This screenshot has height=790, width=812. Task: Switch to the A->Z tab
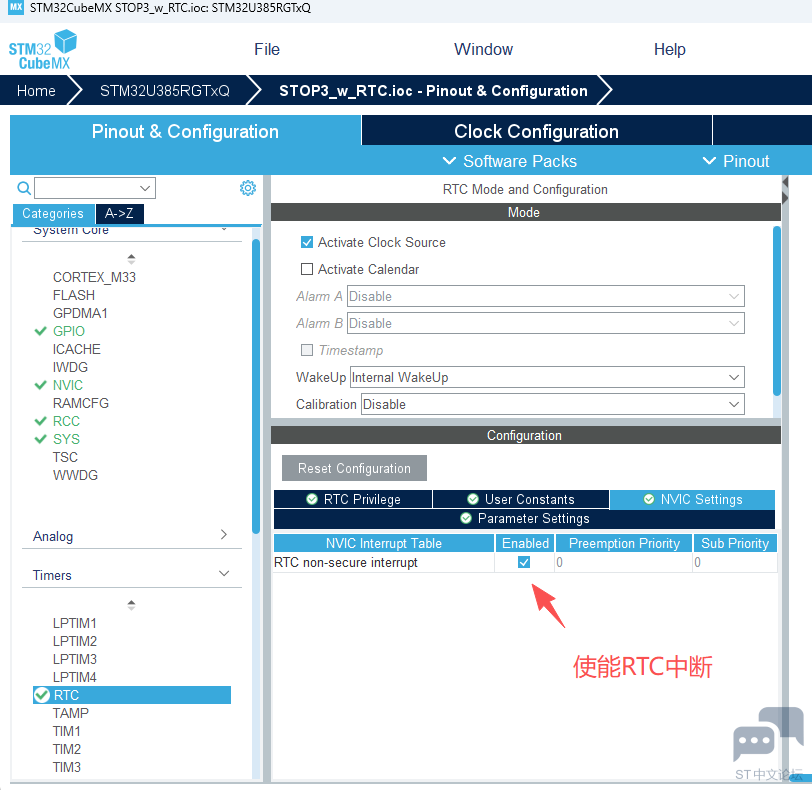pyautogui.click(x=120, y=213)
